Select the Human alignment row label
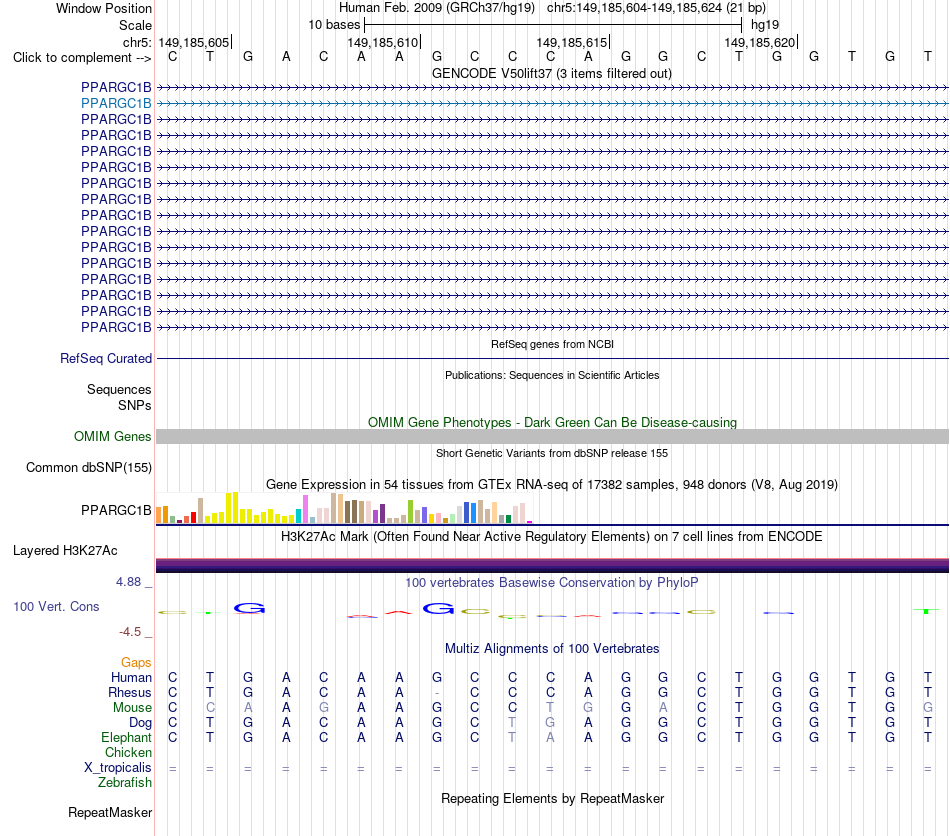Viewport: 950px width, 836px height. 131,678
